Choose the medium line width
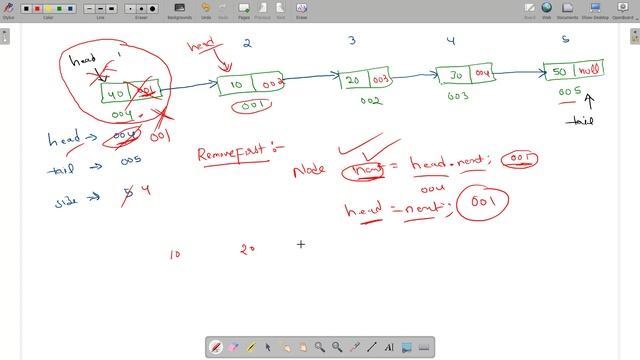The image size is (640, 360). pos(100,9)
